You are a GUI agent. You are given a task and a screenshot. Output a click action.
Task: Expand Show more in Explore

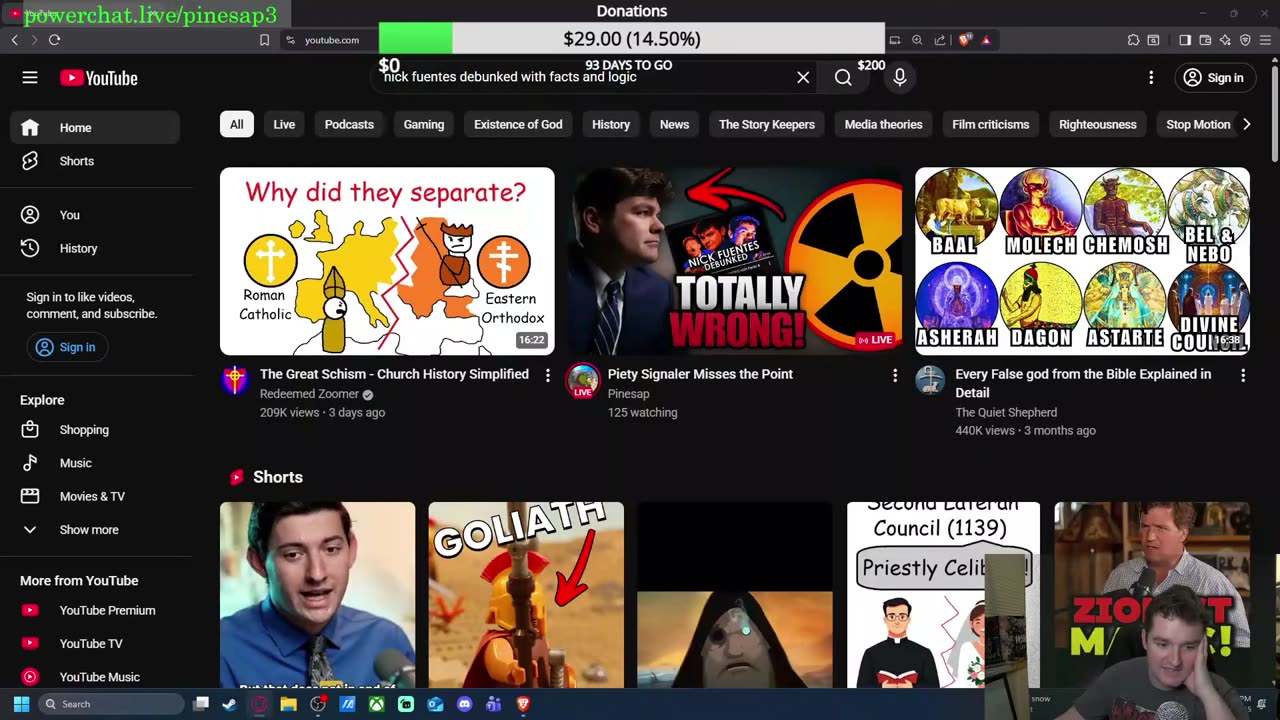point(96,530)
